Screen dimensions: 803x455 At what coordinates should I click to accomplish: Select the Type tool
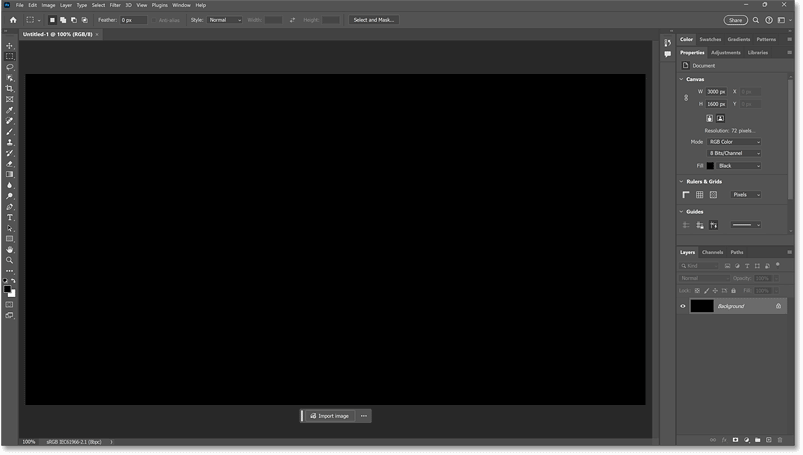[x=10, y=218]
